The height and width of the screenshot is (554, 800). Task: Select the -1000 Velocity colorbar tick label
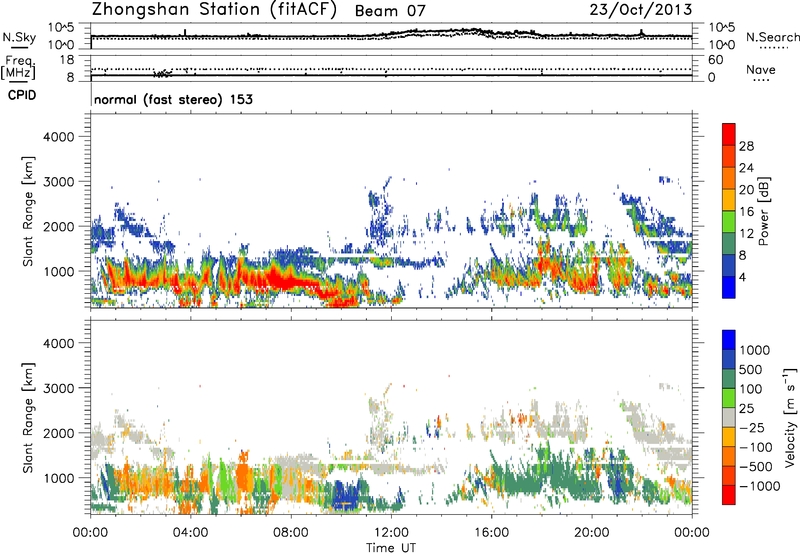tap(759, 486)
